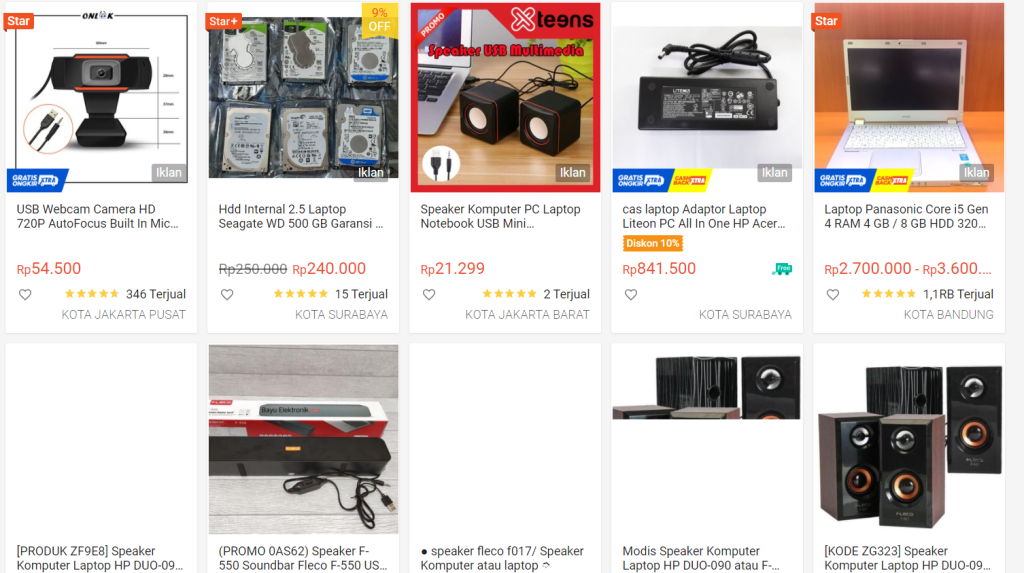Add Speaker Komputer PC Laptop to wishlist
The width and height of the screenshot is (1024, 573).
coord(428,295)
